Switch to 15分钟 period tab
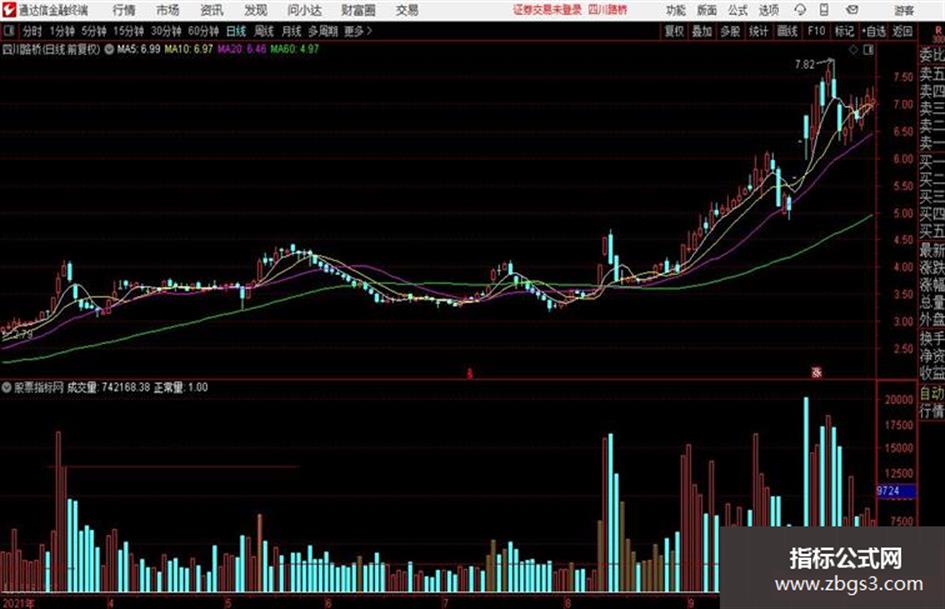Screen dimensions: 945x609 coord(128,31)
